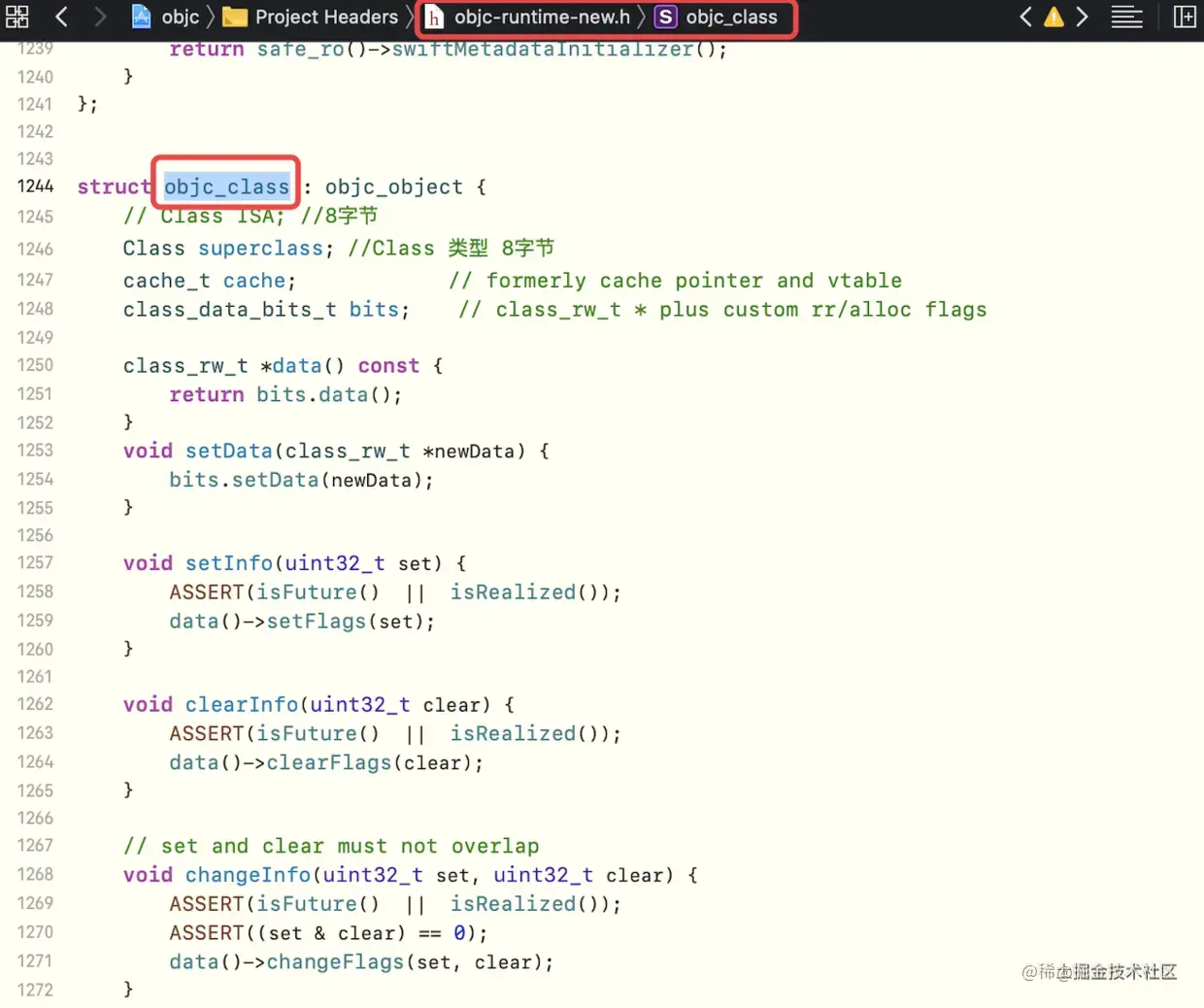The height and width of the screenshot is (1008, 1204).
Task: Click the superclass member name
Action: [x=260, y=249]
